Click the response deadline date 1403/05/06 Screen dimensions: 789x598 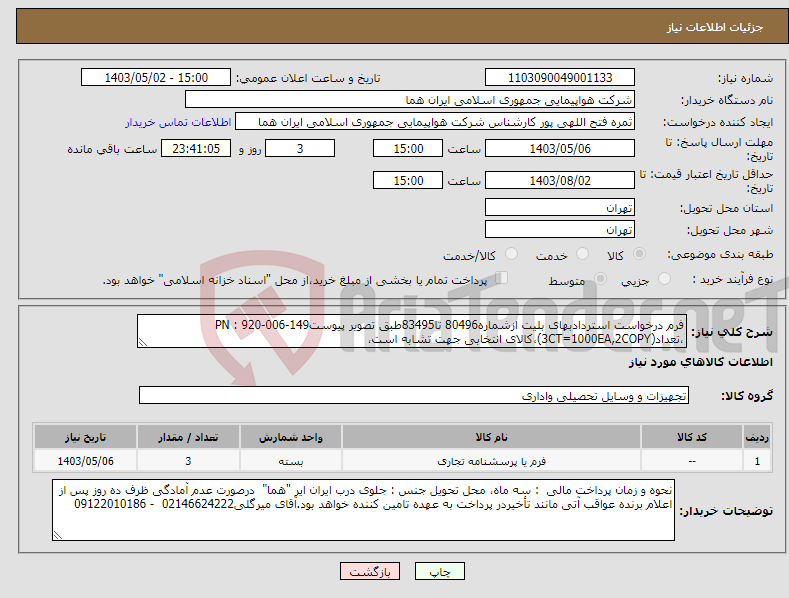click(x=560, y=148)
